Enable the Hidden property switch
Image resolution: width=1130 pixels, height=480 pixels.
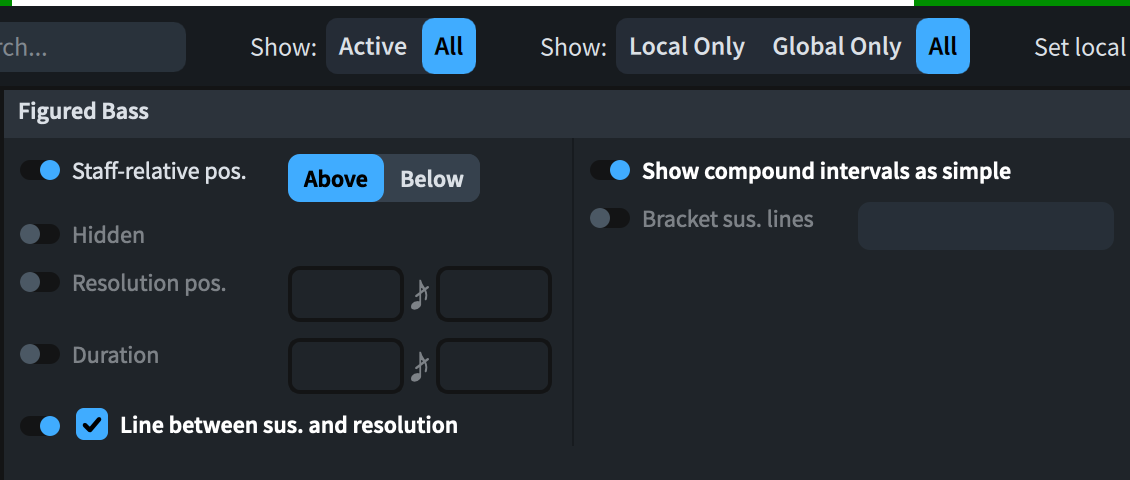click(x=40, y=235)
